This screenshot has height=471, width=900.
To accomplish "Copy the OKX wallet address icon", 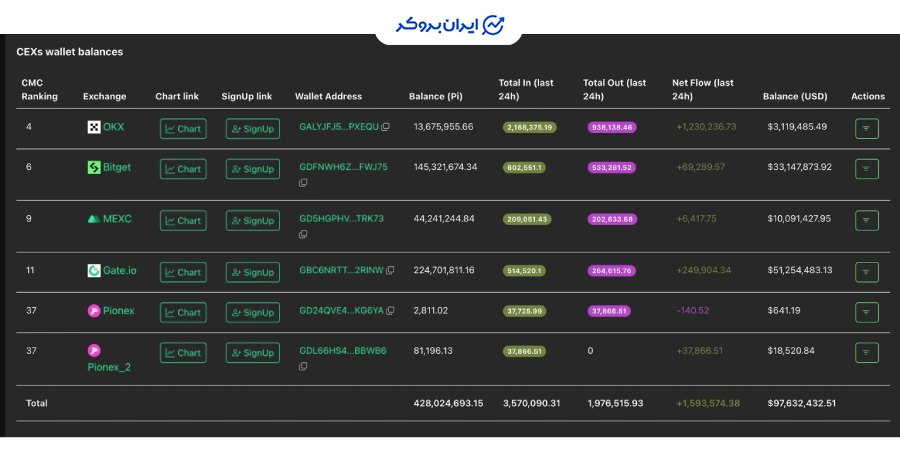I will (x=385, y=127).
